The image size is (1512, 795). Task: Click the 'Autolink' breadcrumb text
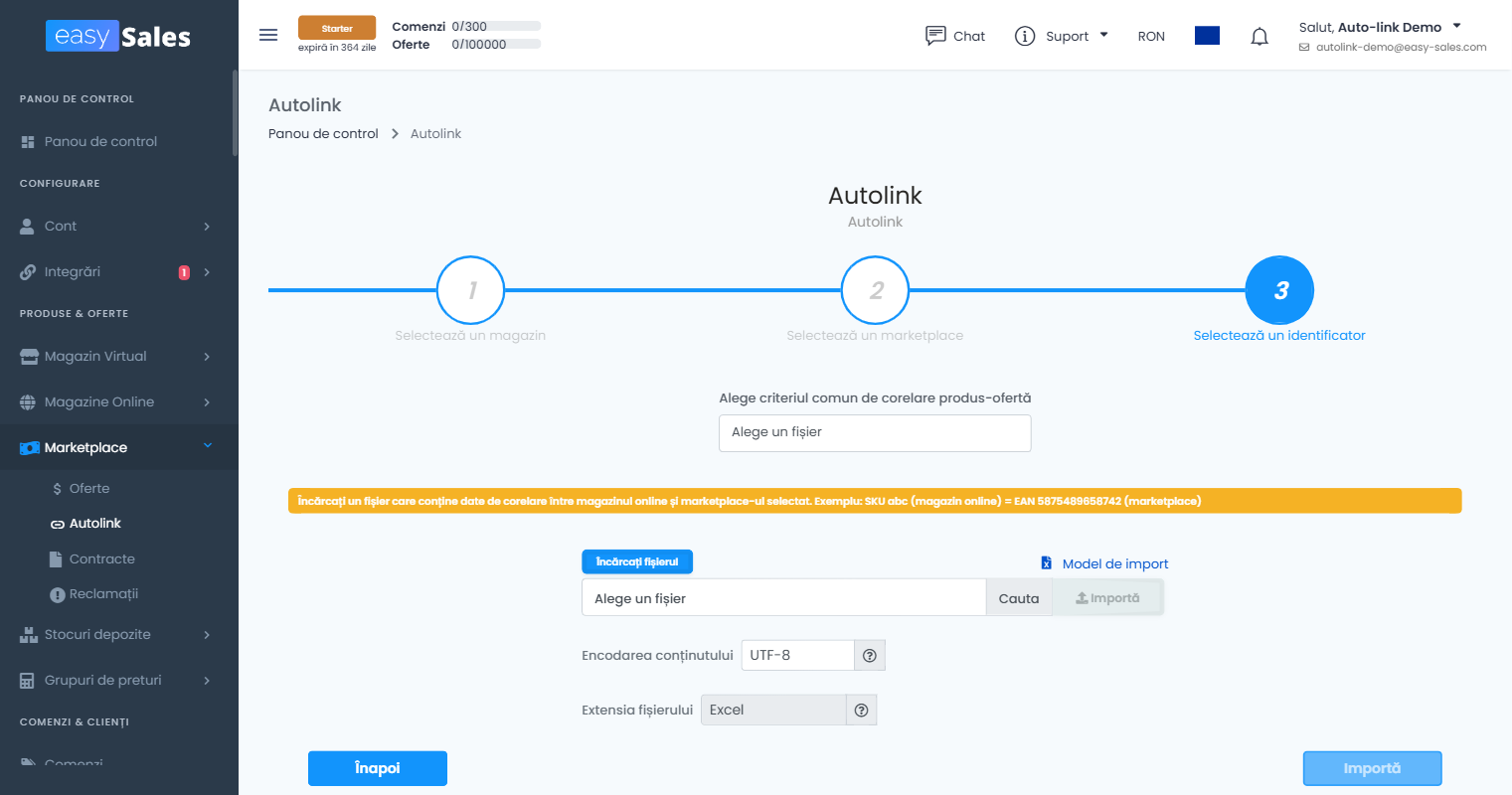435,134
